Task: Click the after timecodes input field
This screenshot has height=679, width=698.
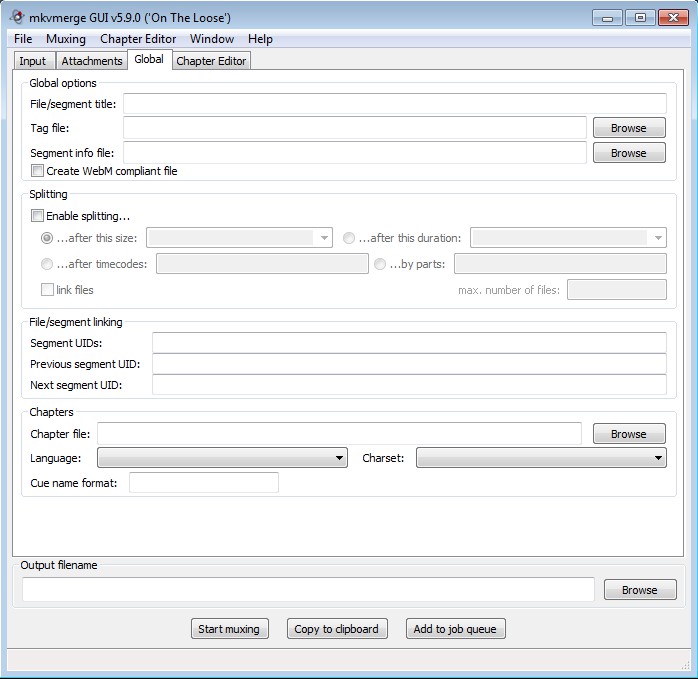Action: click(x=262, y=264)
